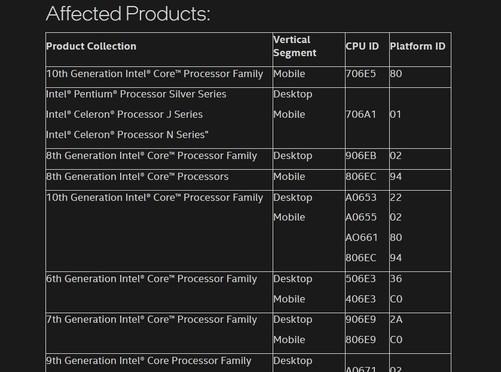Click the Platform ID column header
The height and width of the screenshot is (372, 501).
418,46
